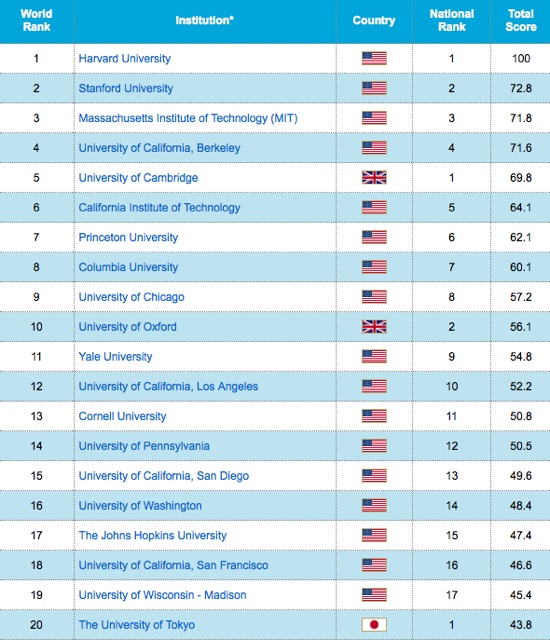The image size is (550, 640).
Task: Click the US flag in MIT row
Action: click(x=374, y=118)
